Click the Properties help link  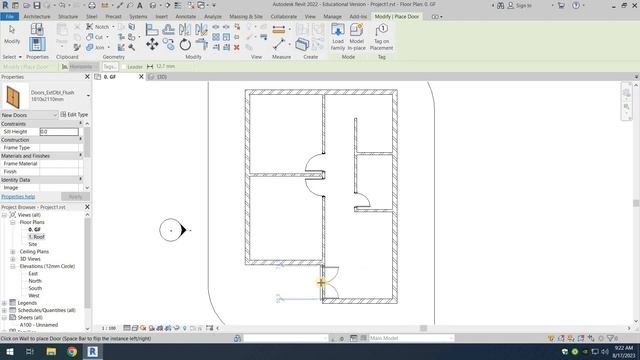[18, 197]
